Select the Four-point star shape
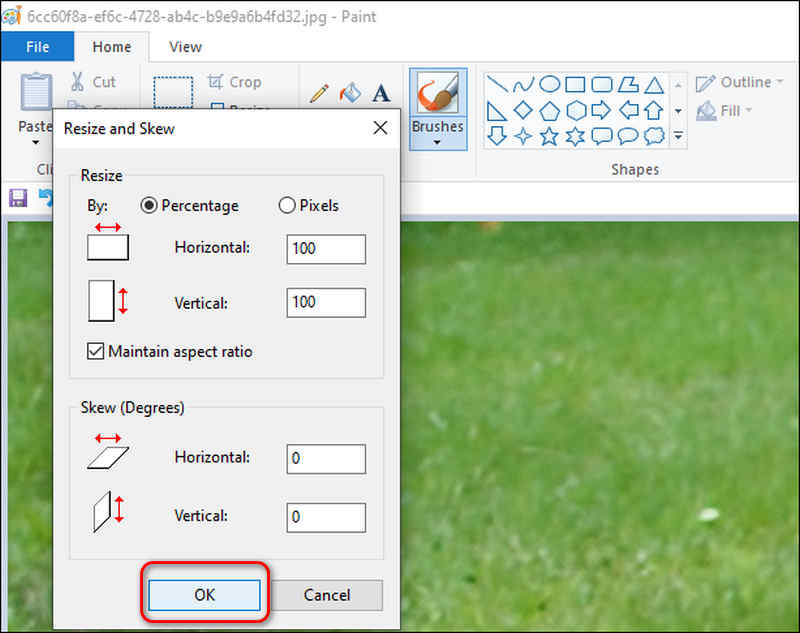Screen dimensions: 800x633 523,136
